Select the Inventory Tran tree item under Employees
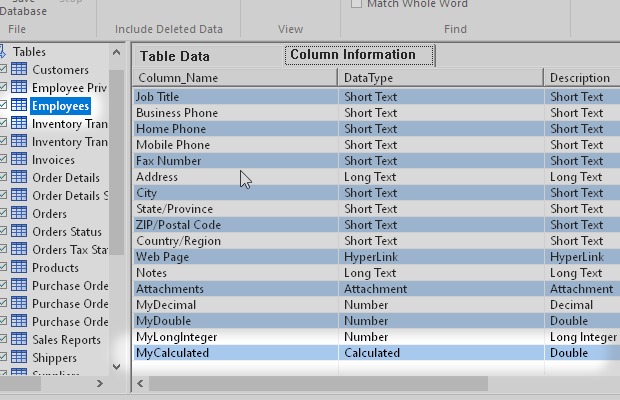Viewport: 620px width, 400px height. point(69,124)
